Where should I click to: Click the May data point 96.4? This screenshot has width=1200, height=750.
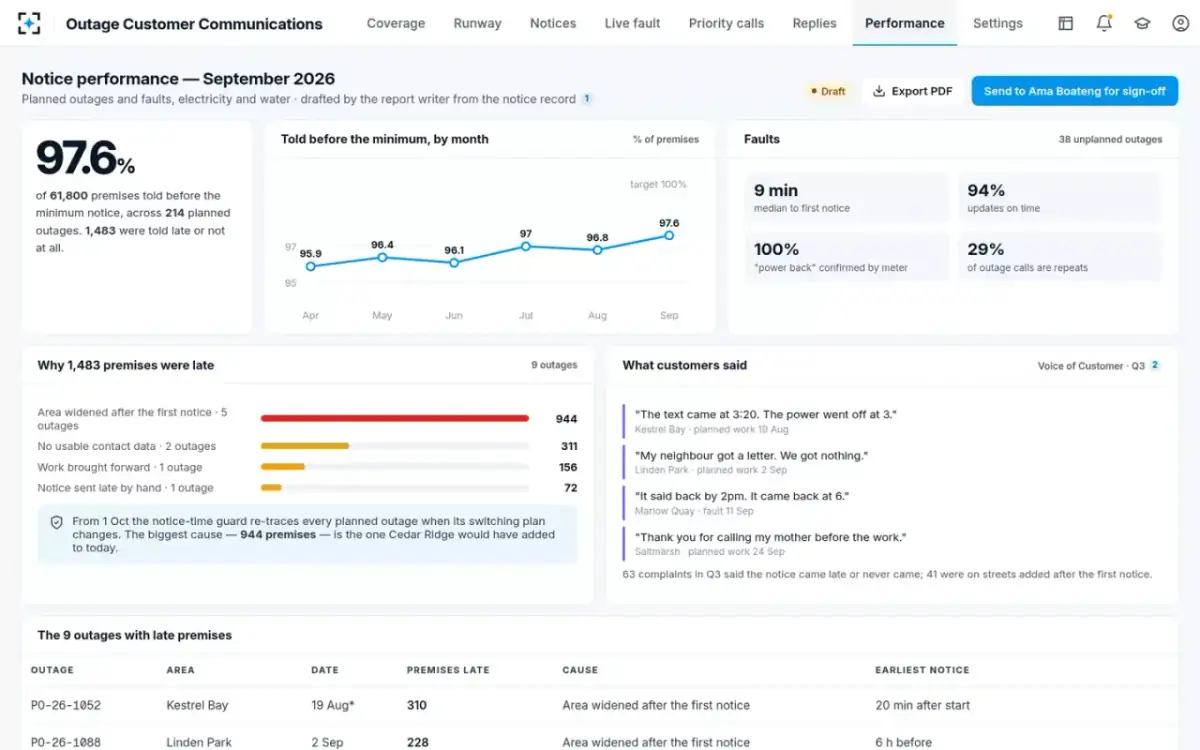pos(382,258)
